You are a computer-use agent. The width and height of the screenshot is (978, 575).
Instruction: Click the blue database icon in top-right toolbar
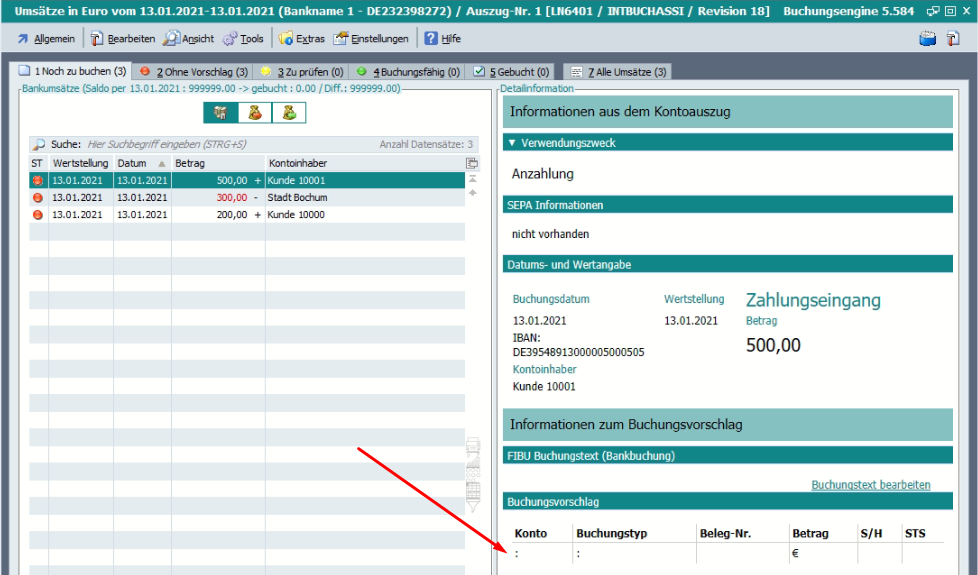point(927,39)
